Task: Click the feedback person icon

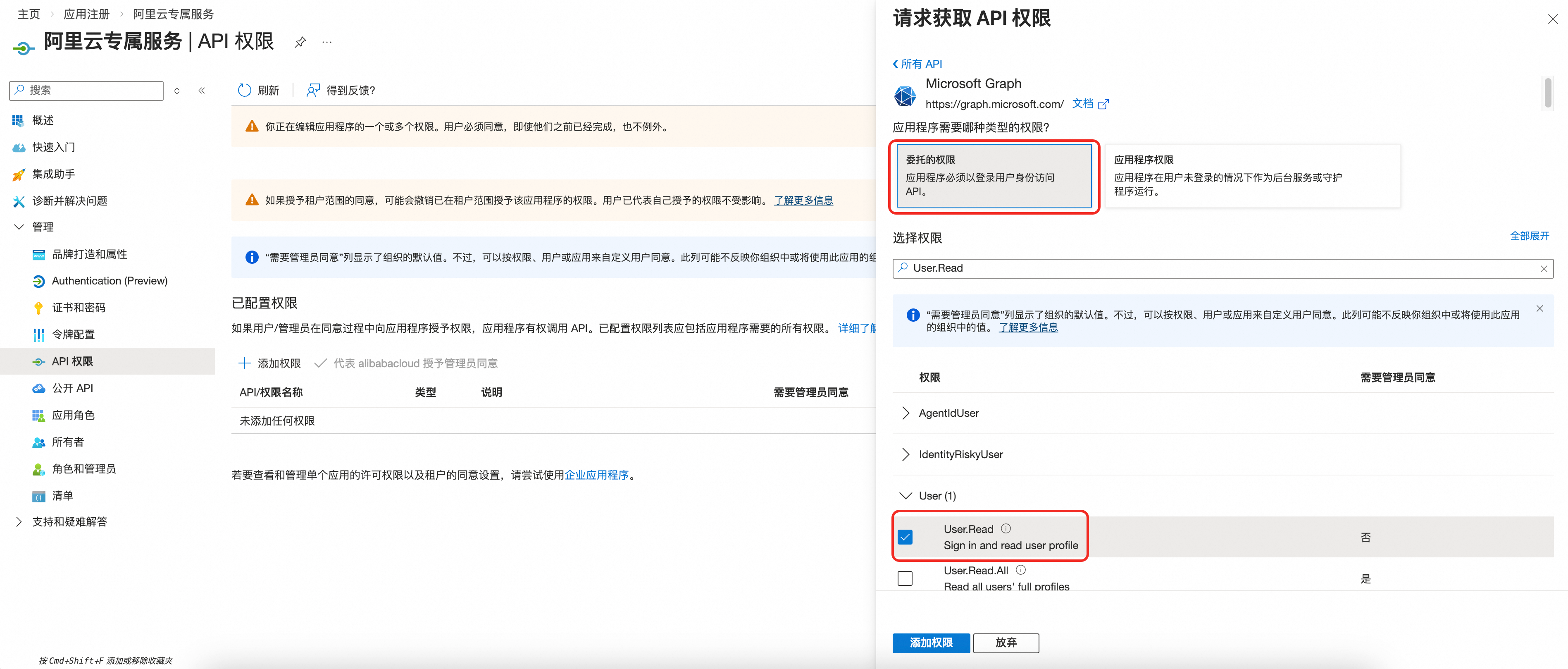Action: click(313, 90)
